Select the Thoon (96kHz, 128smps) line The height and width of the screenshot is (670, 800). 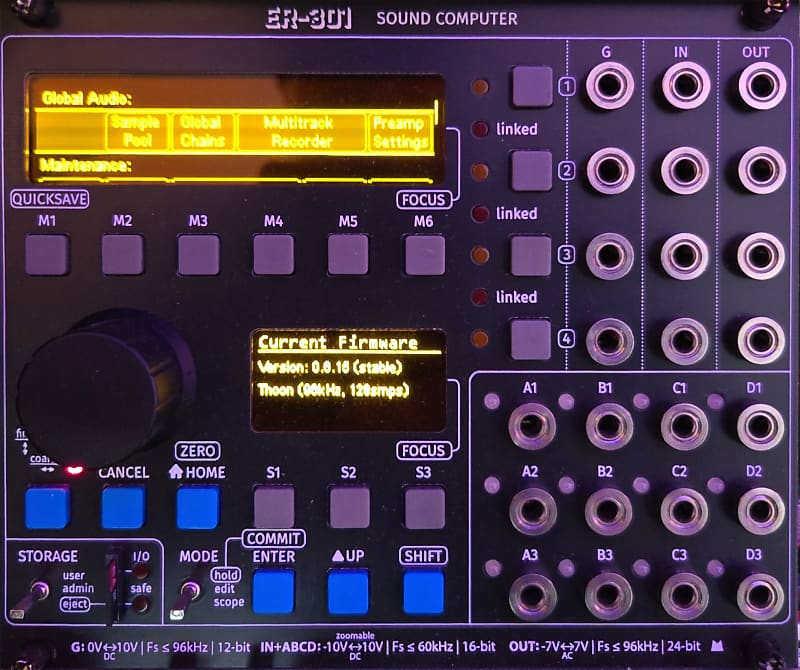(x=334, y=390)
